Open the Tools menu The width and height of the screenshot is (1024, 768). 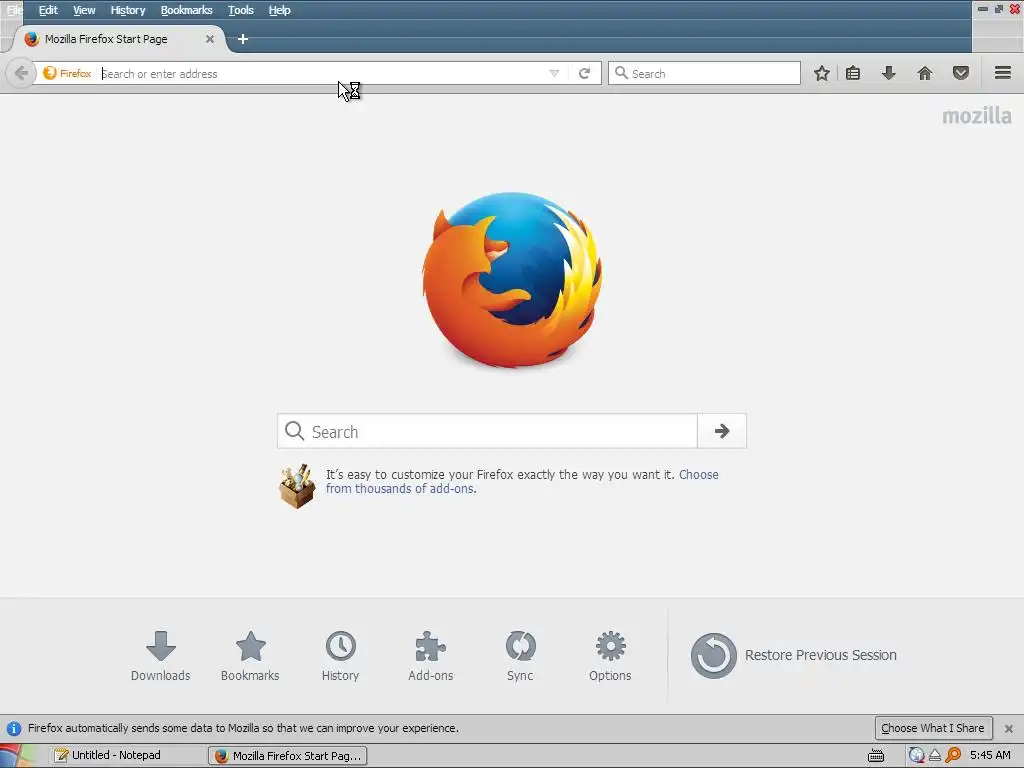(x=240, y=10)
